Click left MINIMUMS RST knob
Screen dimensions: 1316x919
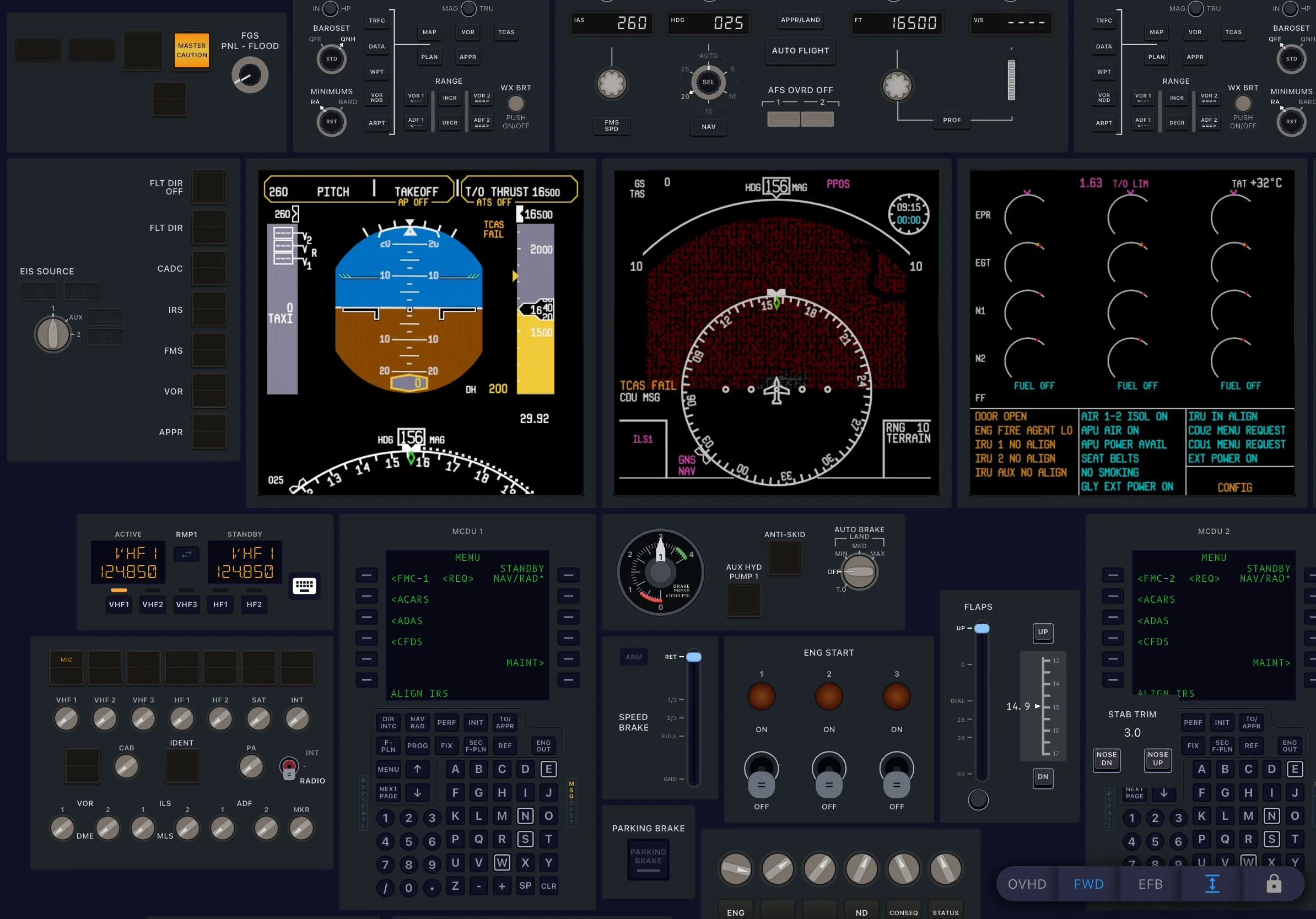331,121
